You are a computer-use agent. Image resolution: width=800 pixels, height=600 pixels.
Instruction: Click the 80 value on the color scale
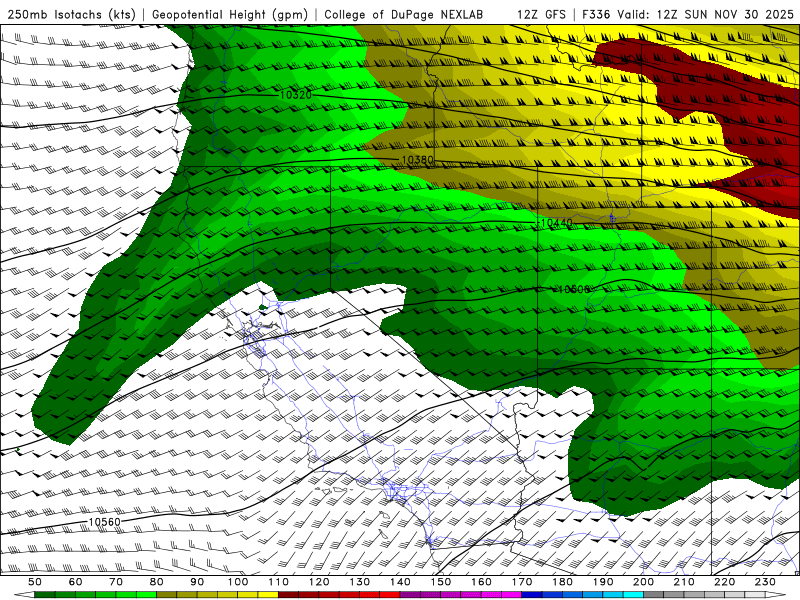[x=157, y=582]
